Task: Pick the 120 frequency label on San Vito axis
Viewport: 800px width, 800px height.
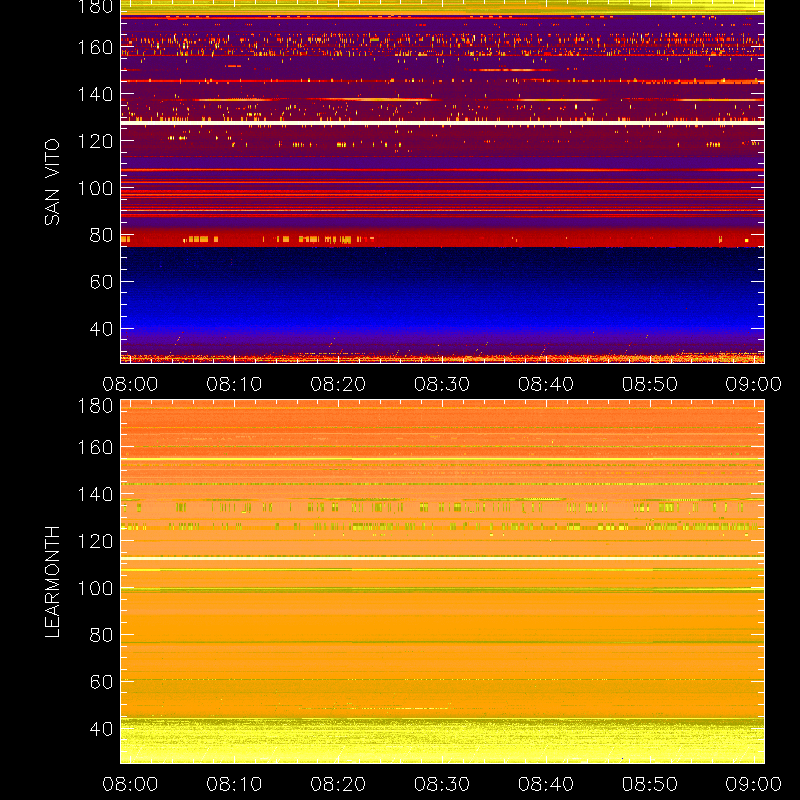Action: [95, 141]
